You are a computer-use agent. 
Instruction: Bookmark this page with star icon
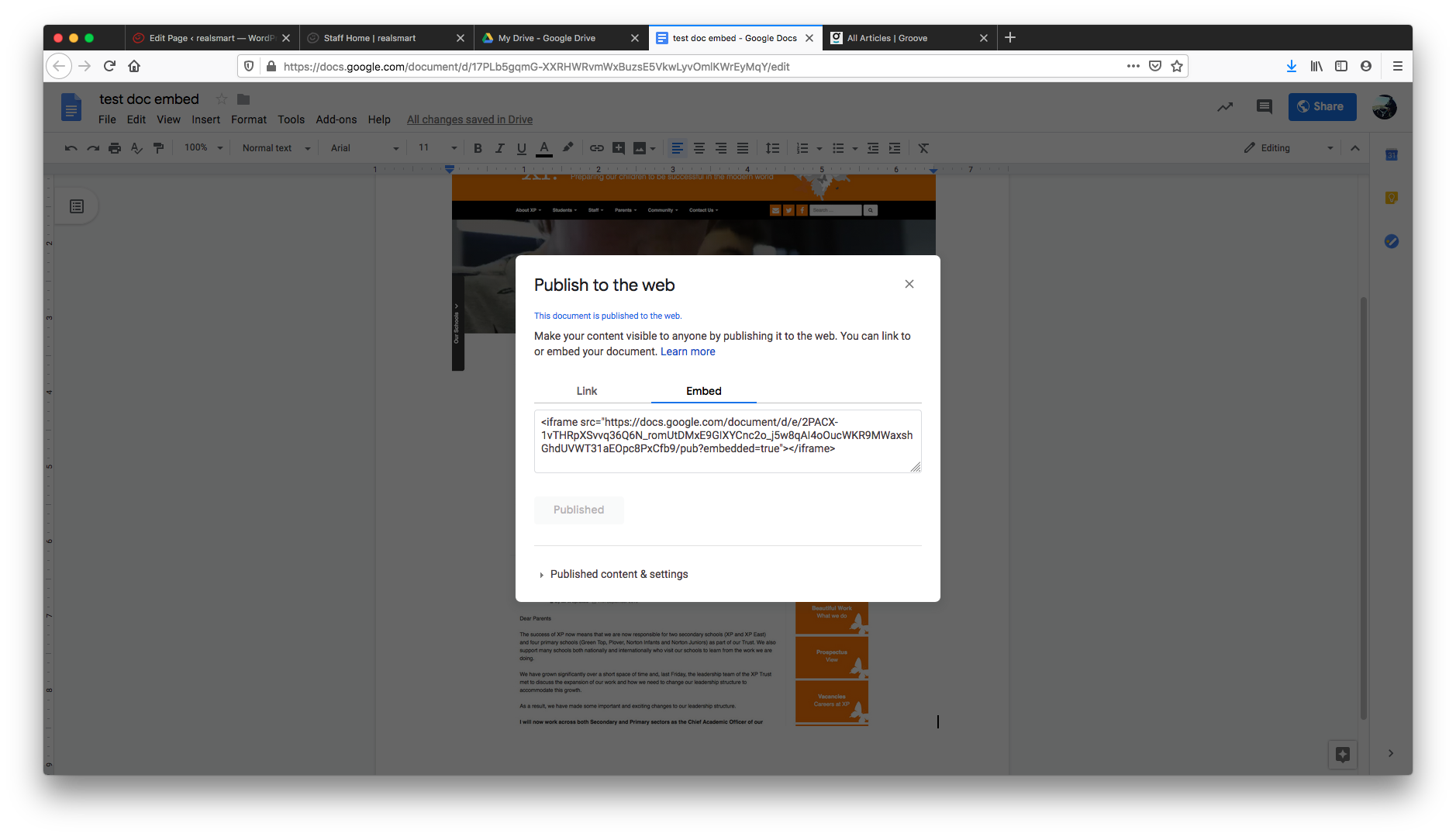(1177, 66)
